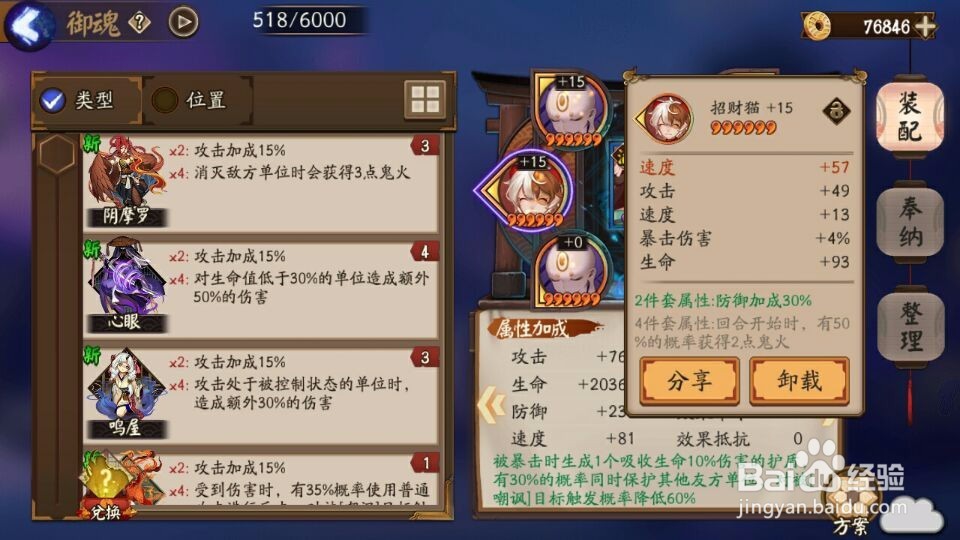Open the 整理 lantern tab
This screenshot has width=960, height=540.
pyautogui.click(x=910, y=327)
